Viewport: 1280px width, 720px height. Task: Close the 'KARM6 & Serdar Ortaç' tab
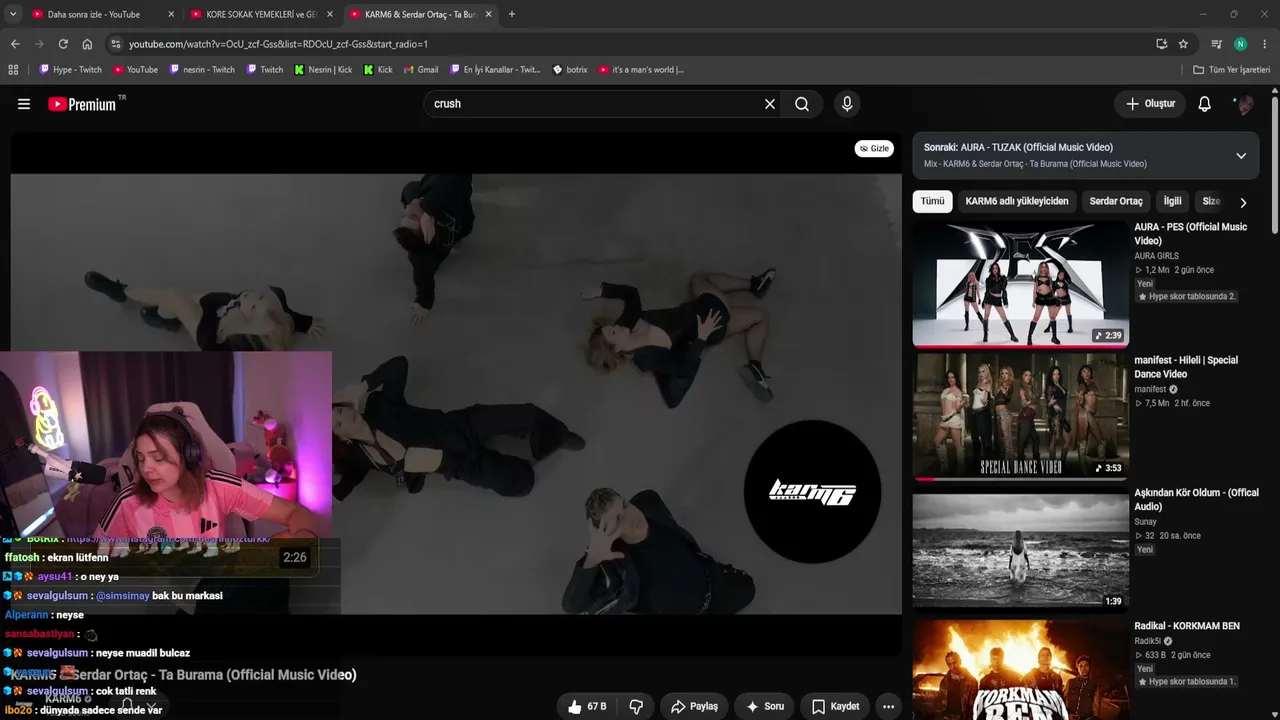(x=489, y=14)
